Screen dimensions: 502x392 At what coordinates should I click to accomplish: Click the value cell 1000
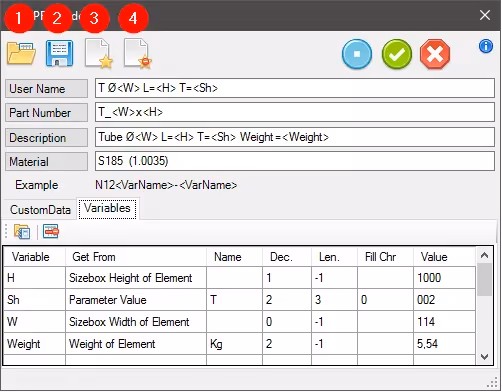pyautogui.click(x=445, y=278)
